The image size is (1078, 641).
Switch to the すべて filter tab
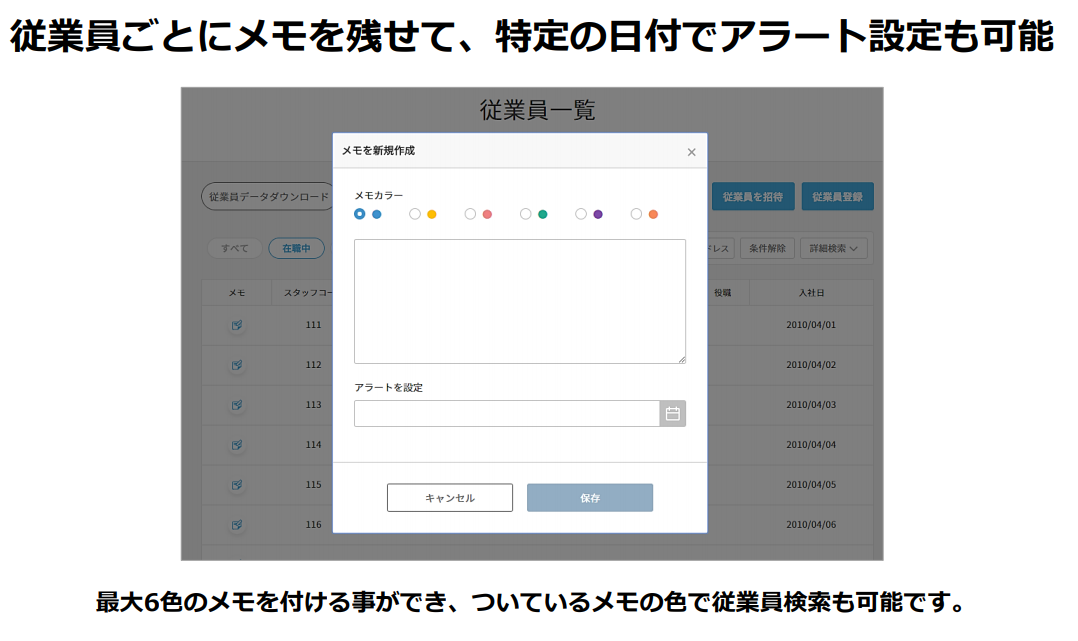pos(235,249)
